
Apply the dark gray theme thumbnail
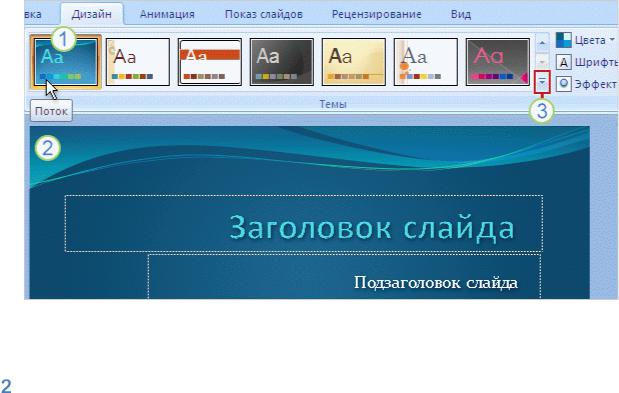point(282,62)
